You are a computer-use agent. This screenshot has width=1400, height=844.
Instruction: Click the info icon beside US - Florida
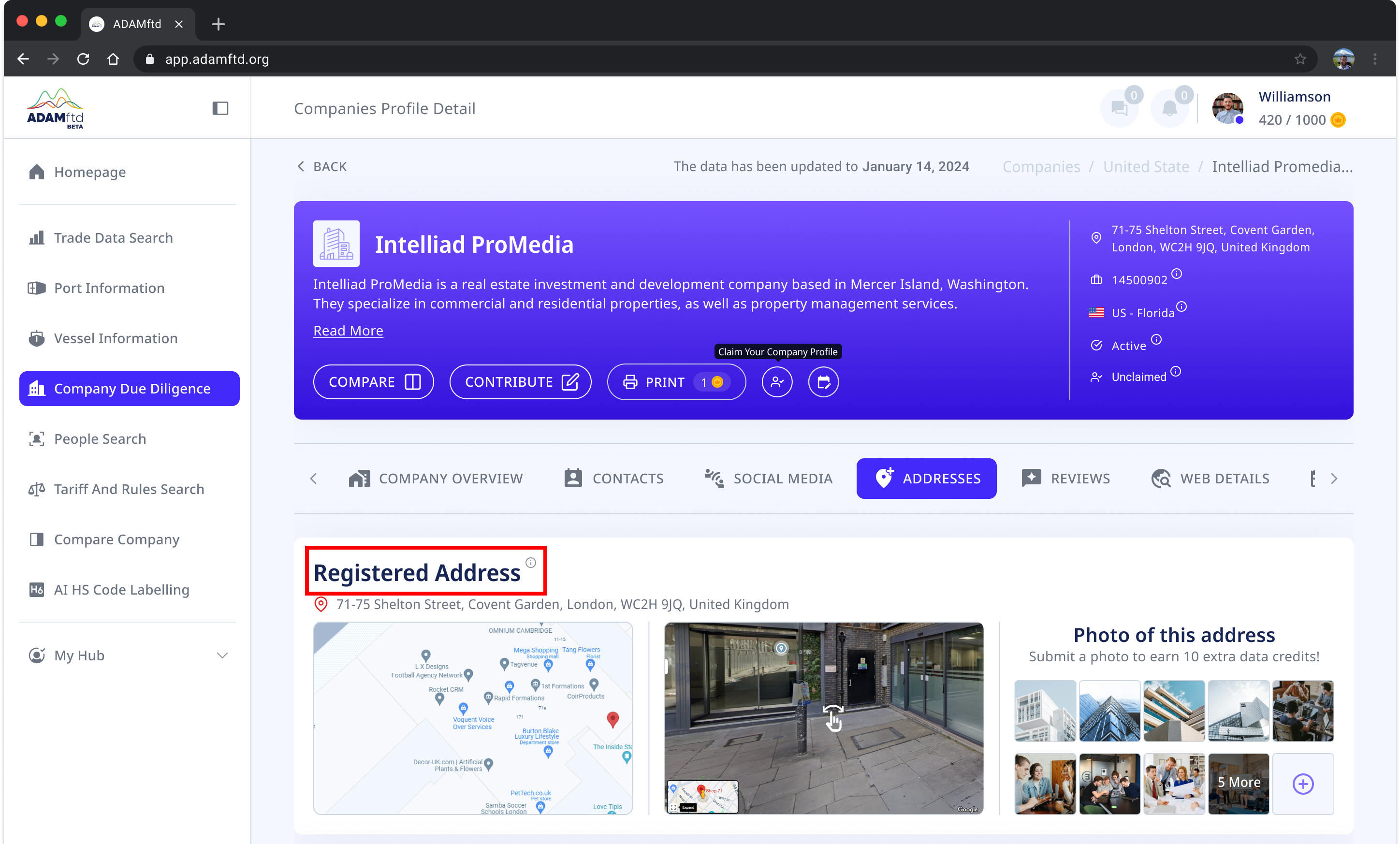point(1181,306)
